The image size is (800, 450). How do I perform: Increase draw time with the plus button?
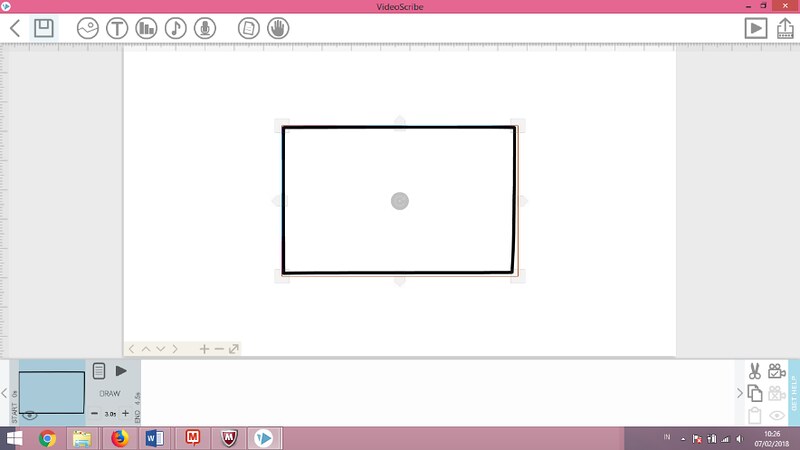click(126, 413)
